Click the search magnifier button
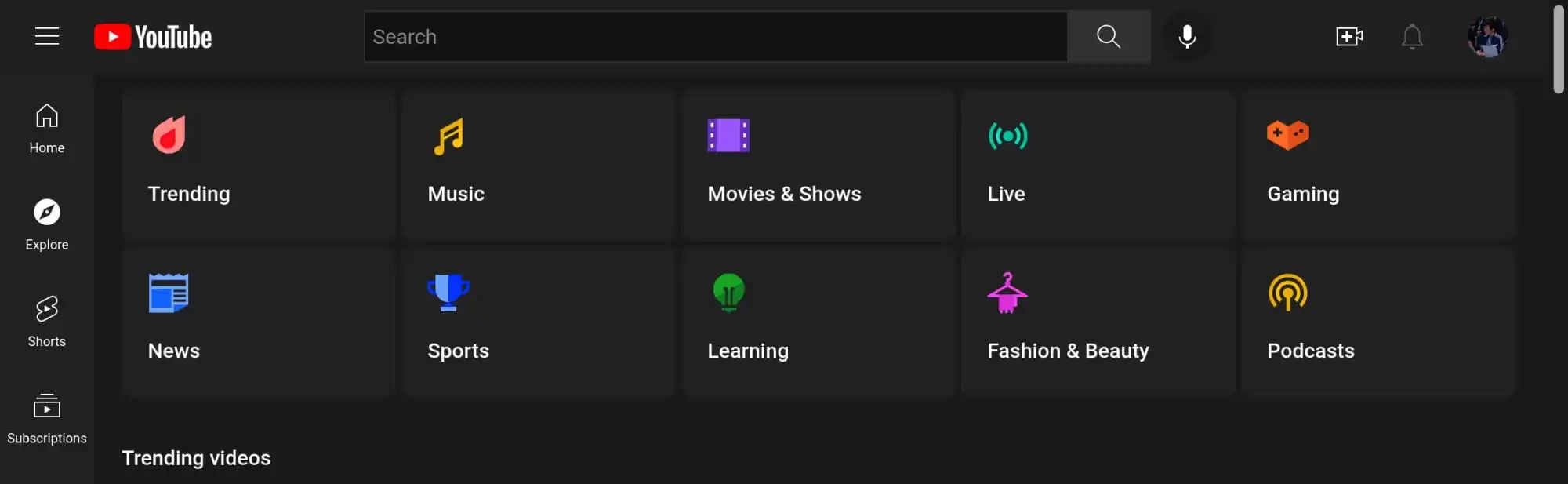This screenshot has width=1568, height=484. click(1108, 37)
